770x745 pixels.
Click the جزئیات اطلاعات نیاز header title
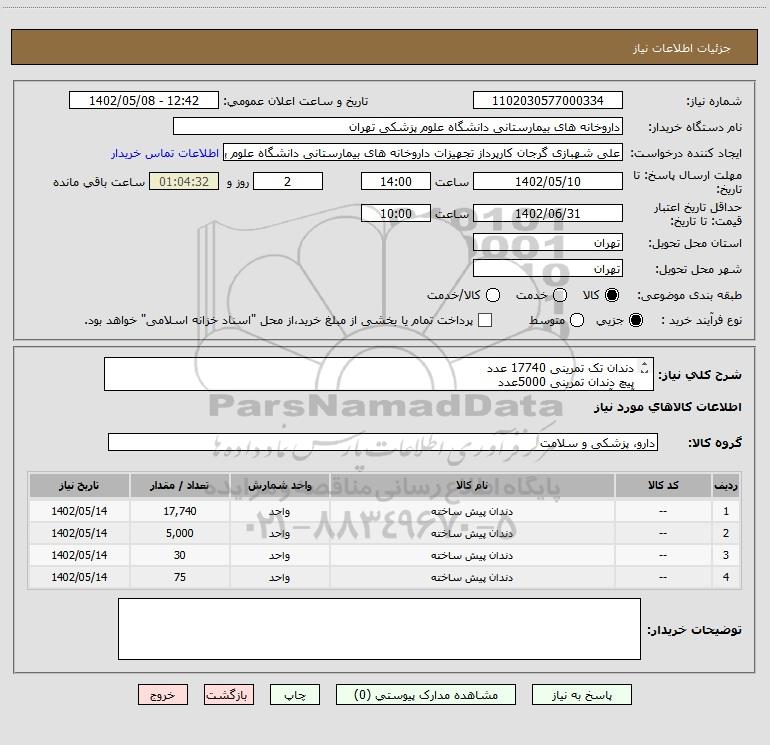(682, 48)
